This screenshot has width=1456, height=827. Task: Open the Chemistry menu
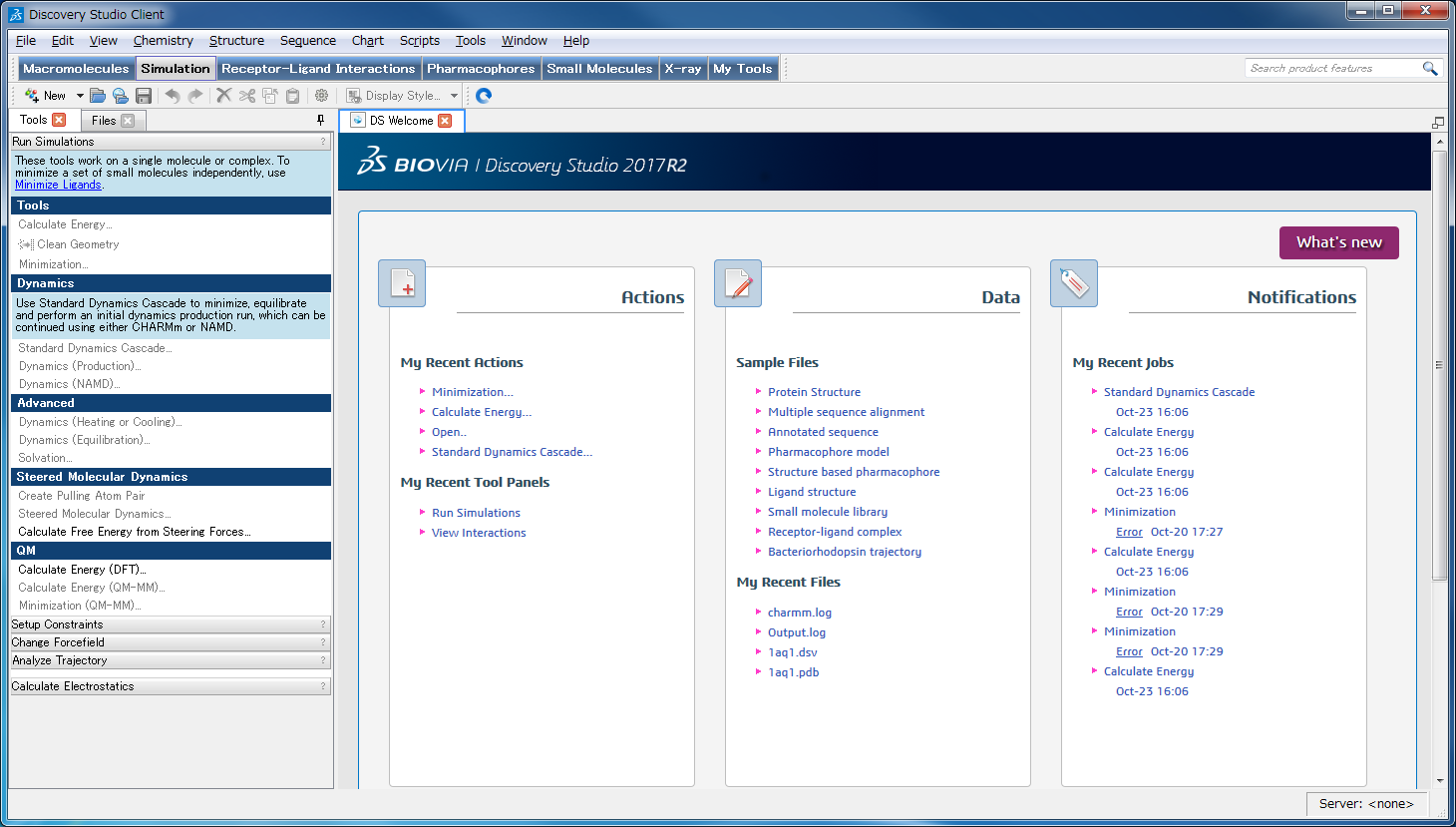coord(163,41)
